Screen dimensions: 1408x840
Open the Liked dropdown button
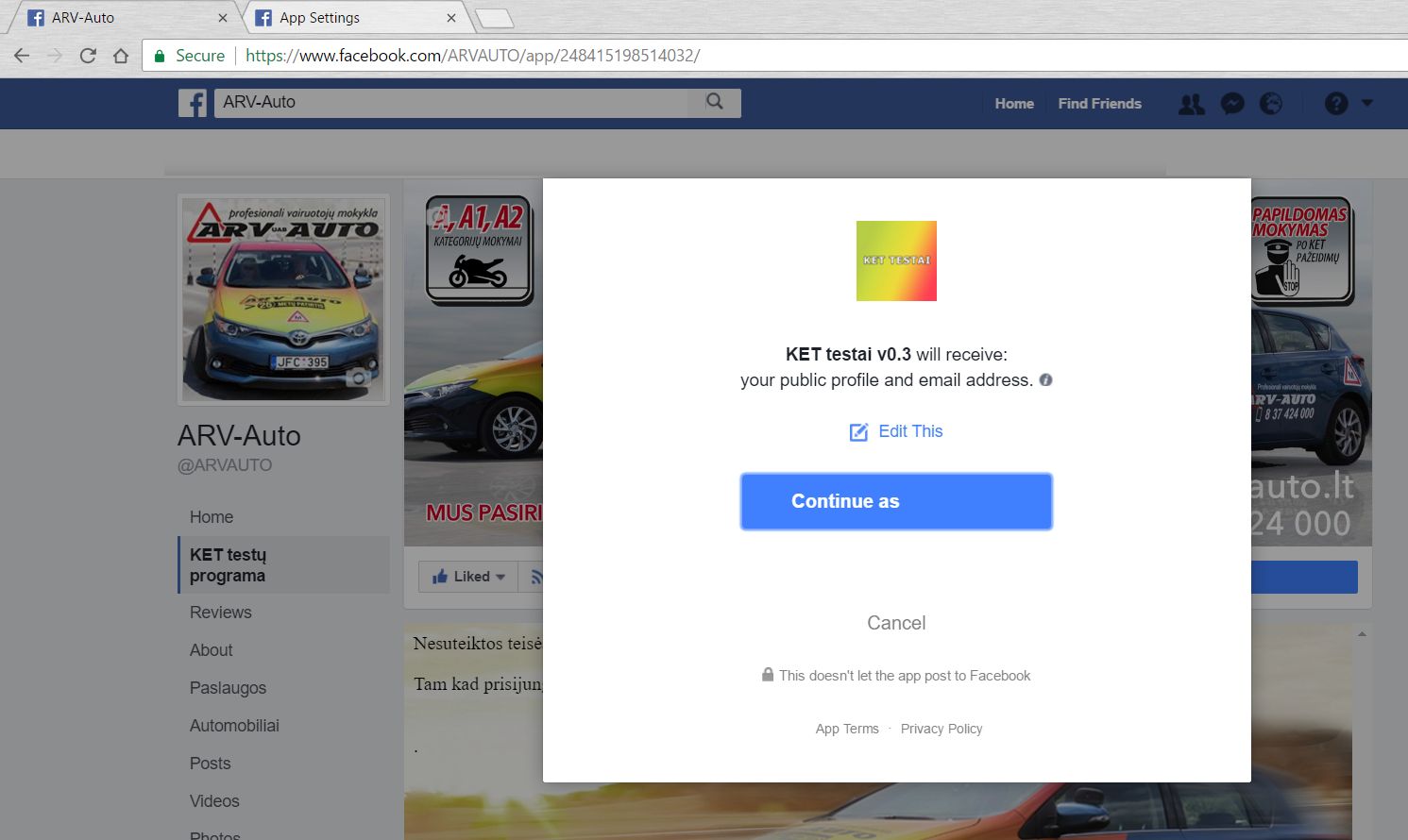(x=468, y=577)
